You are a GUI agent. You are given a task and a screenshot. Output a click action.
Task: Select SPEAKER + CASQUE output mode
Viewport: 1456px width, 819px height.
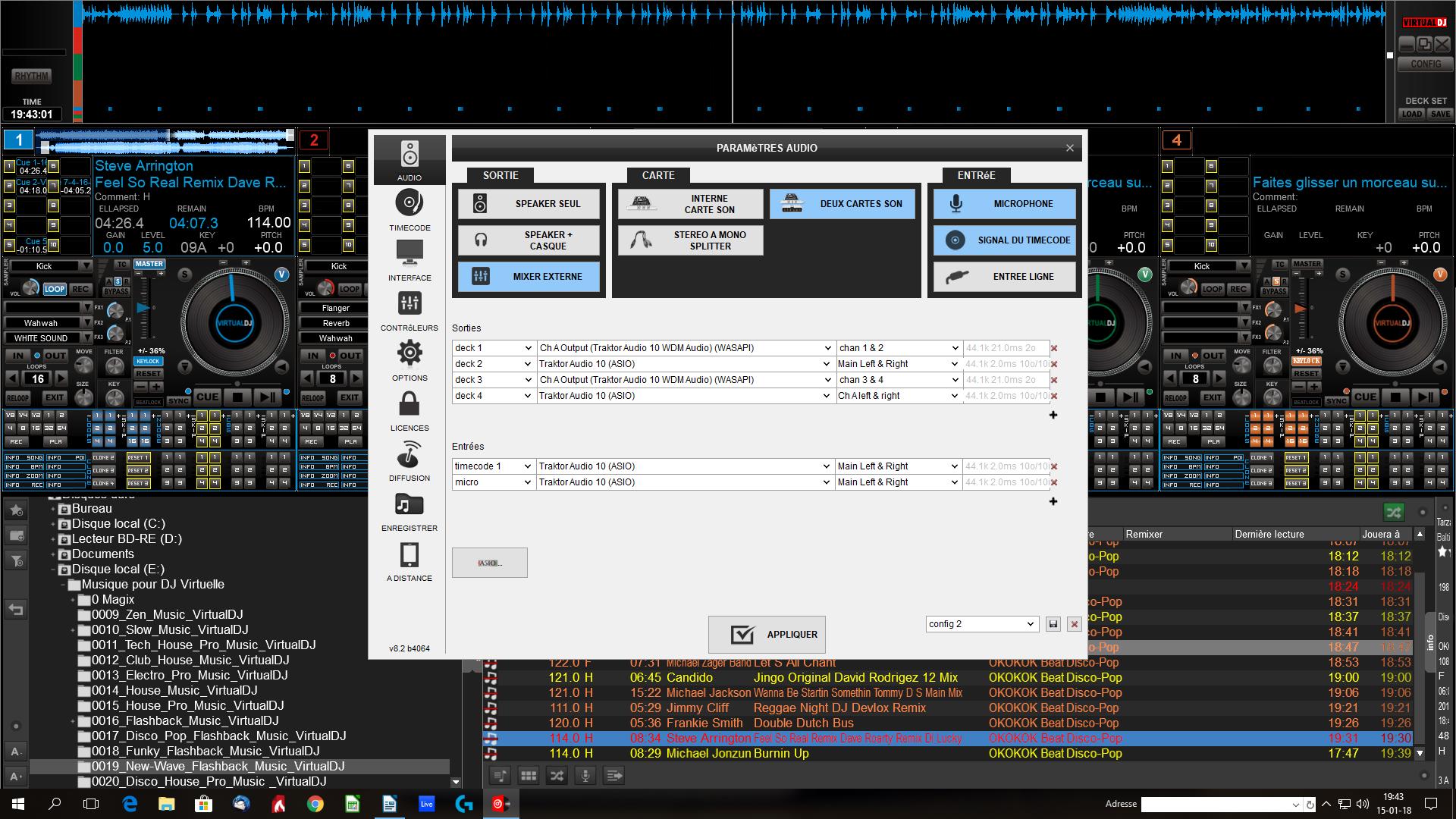tap(529, 240)
